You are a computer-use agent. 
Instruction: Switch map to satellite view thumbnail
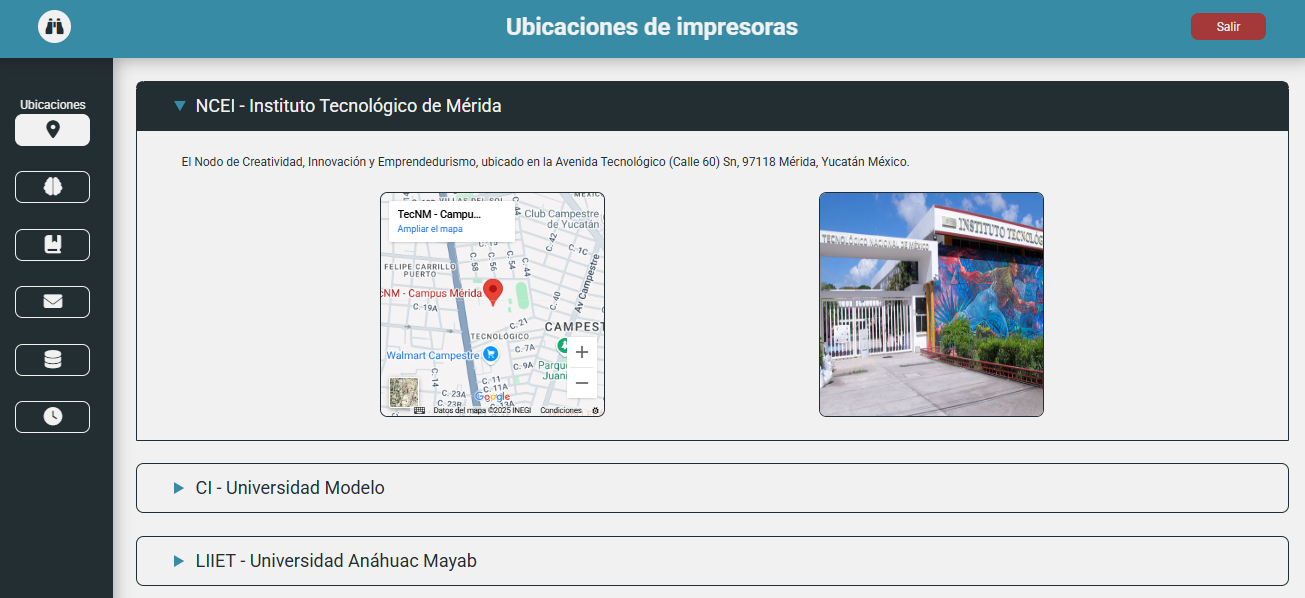[x=404, y=392]
